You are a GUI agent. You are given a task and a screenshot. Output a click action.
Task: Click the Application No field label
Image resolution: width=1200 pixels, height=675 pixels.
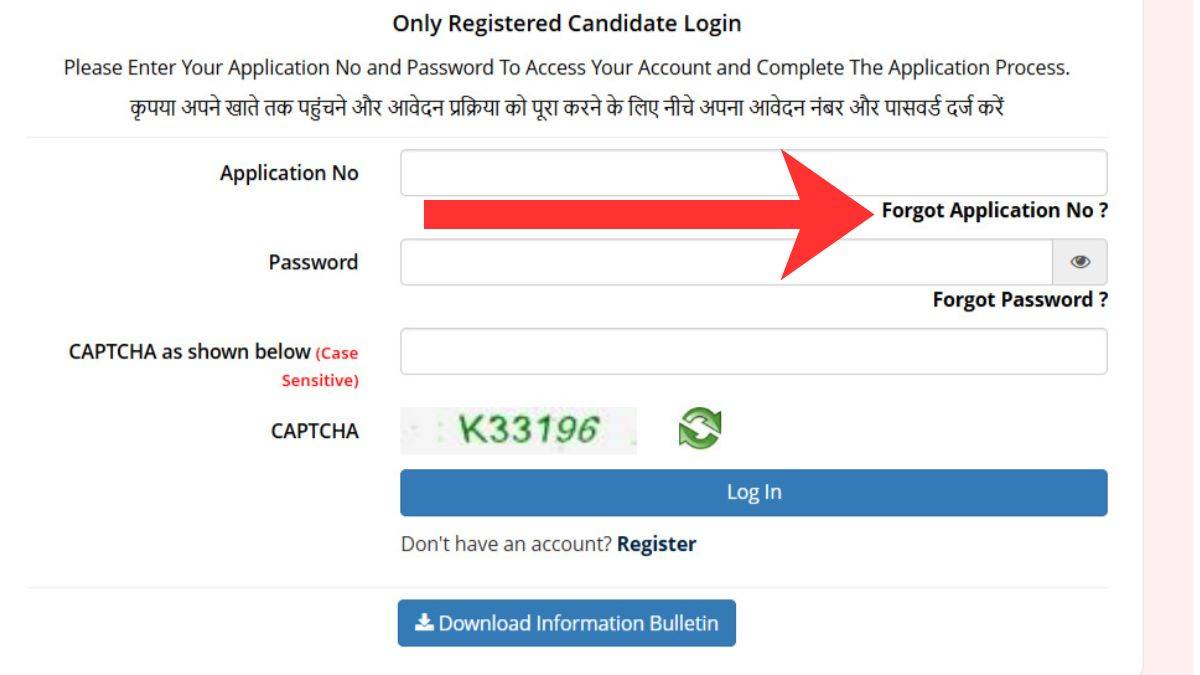[x=289, y=172]
